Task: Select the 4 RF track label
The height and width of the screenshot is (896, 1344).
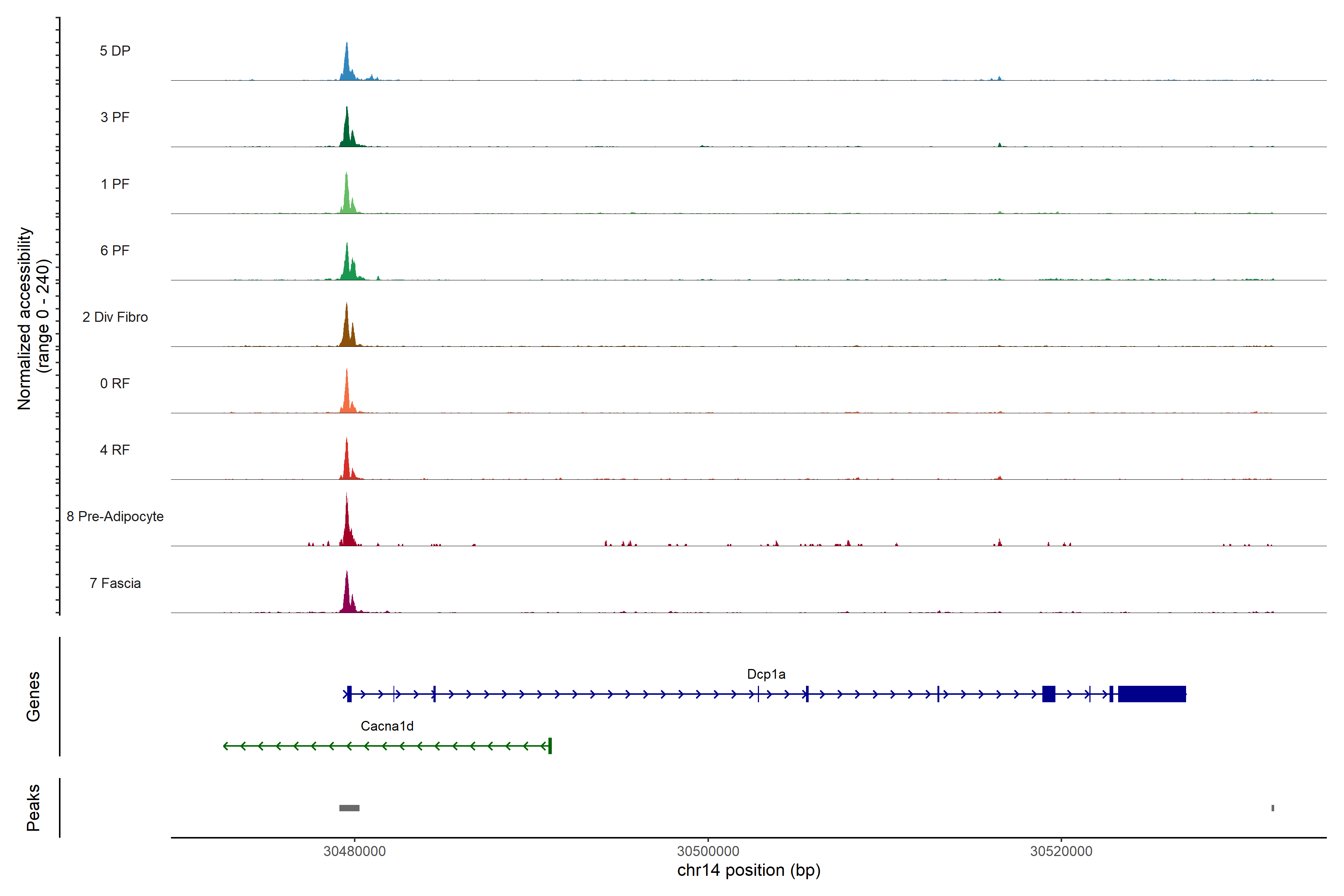Action: click(115, 450)
